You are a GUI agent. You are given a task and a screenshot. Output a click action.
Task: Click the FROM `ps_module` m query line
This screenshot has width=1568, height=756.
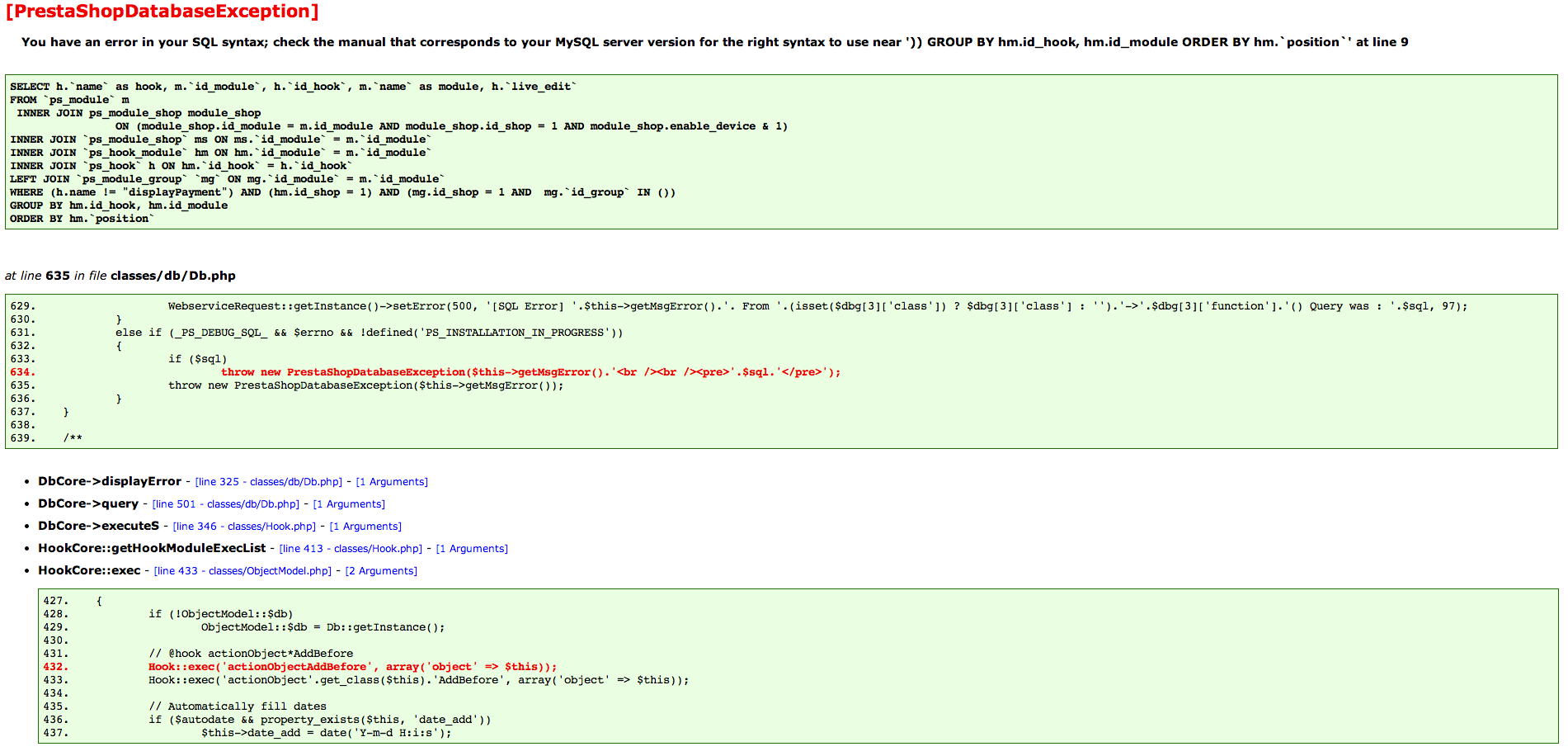click(69, 100)
